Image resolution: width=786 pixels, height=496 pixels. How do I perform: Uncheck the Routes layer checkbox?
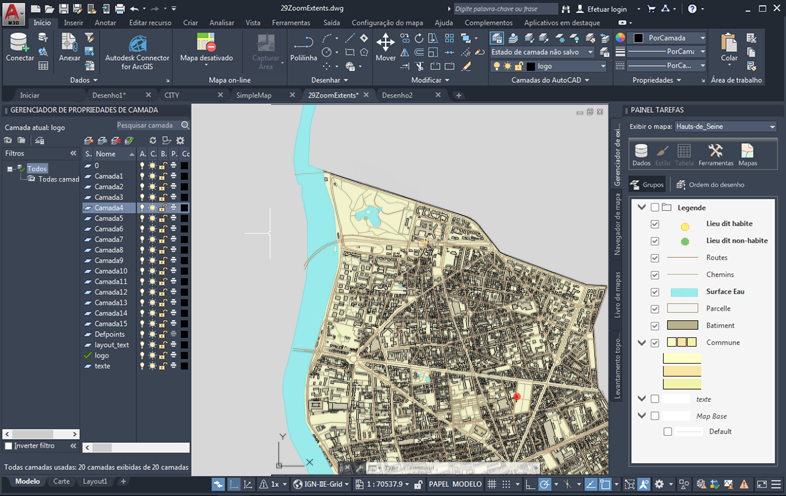tap(655, 258)
